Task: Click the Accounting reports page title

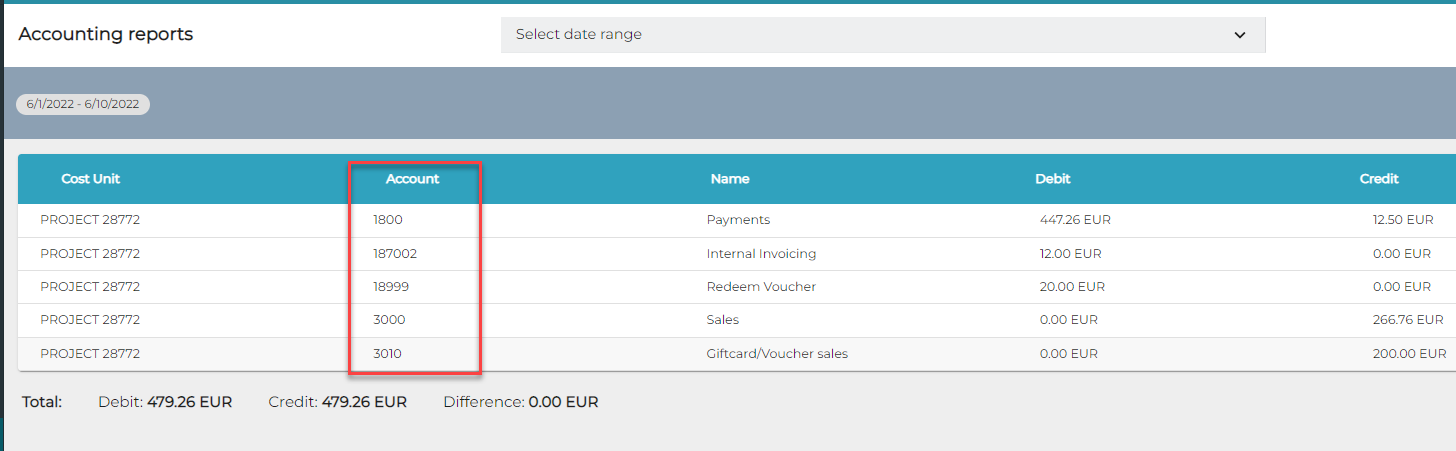Action: tap(106, 34)
